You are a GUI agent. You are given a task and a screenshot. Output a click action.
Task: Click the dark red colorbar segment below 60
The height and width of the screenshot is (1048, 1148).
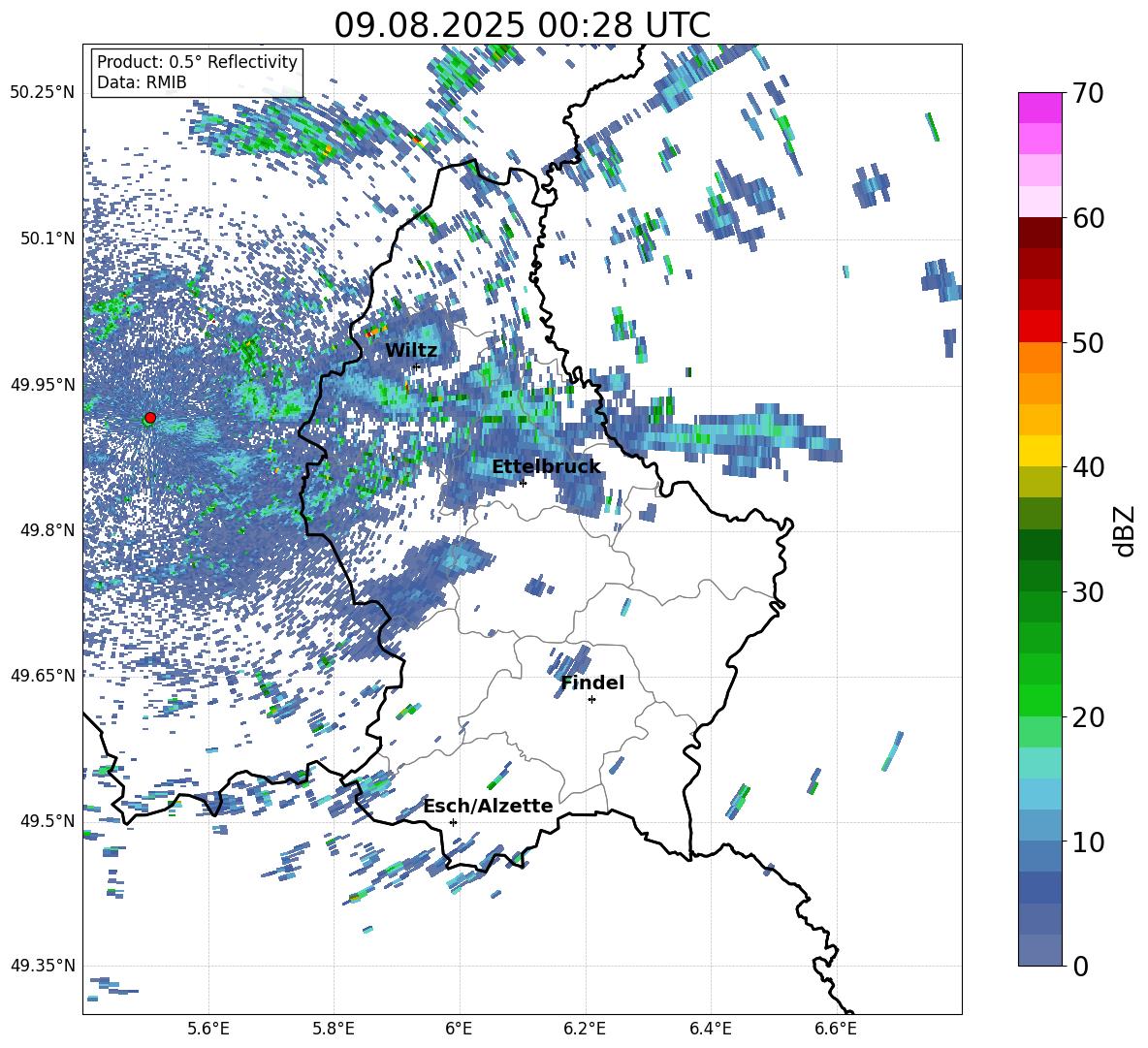pyautogui.click(x=1039, y=233)
